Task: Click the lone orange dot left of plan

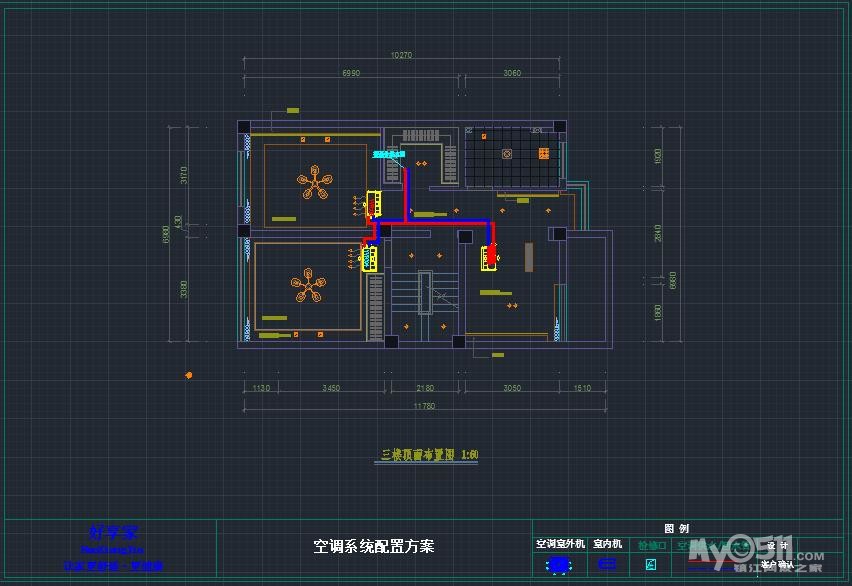Action: click(x=188, y=375)
